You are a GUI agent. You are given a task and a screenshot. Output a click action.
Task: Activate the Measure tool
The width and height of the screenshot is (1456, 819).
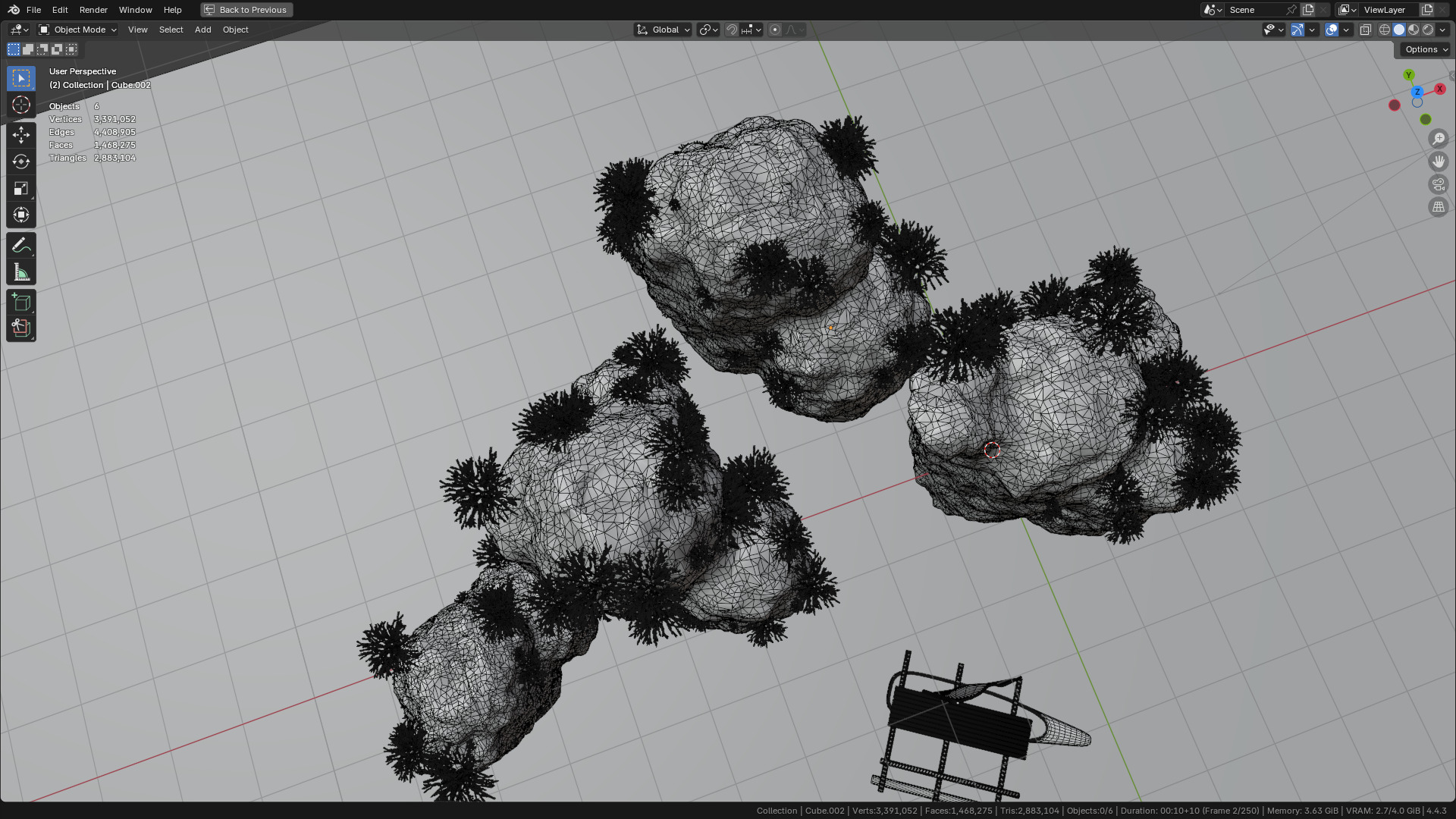tap(21, 271)
